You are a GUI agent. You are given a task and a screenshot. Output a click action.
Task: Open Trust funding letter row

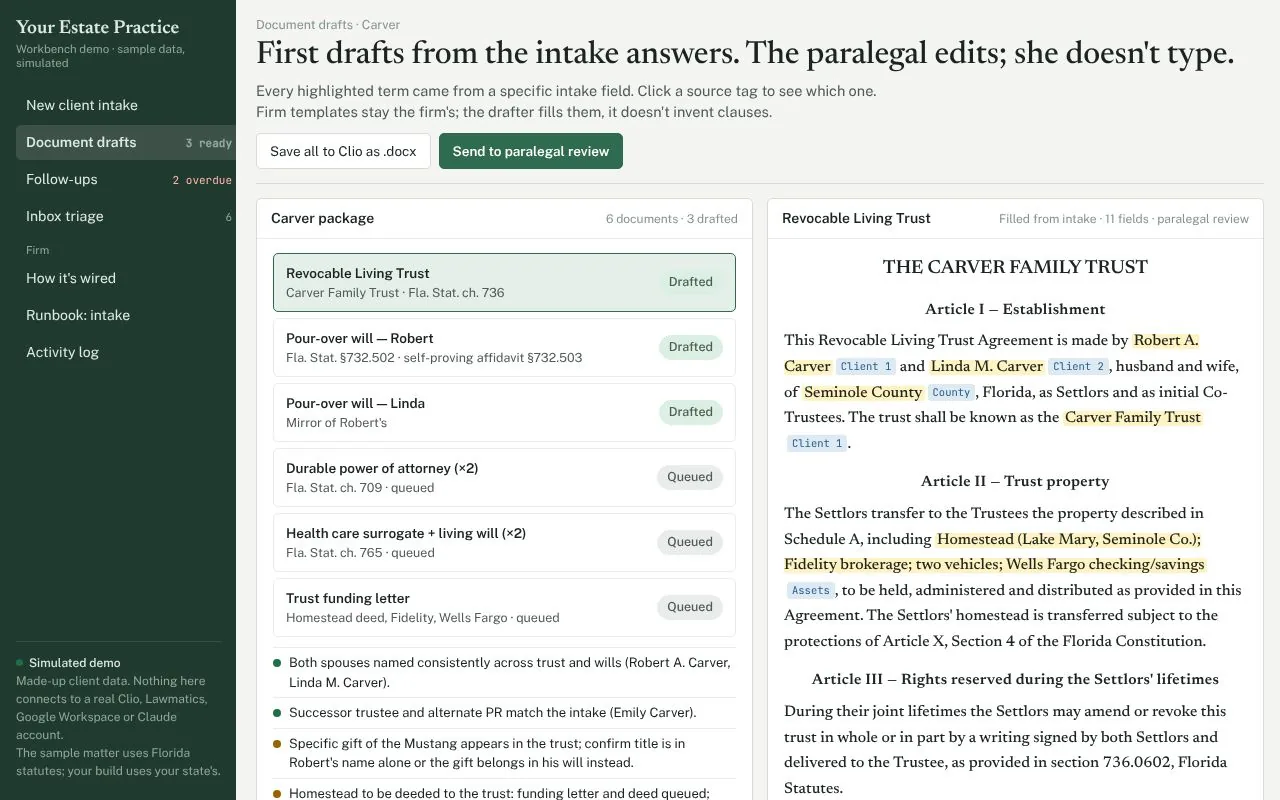tap(504, 607)
